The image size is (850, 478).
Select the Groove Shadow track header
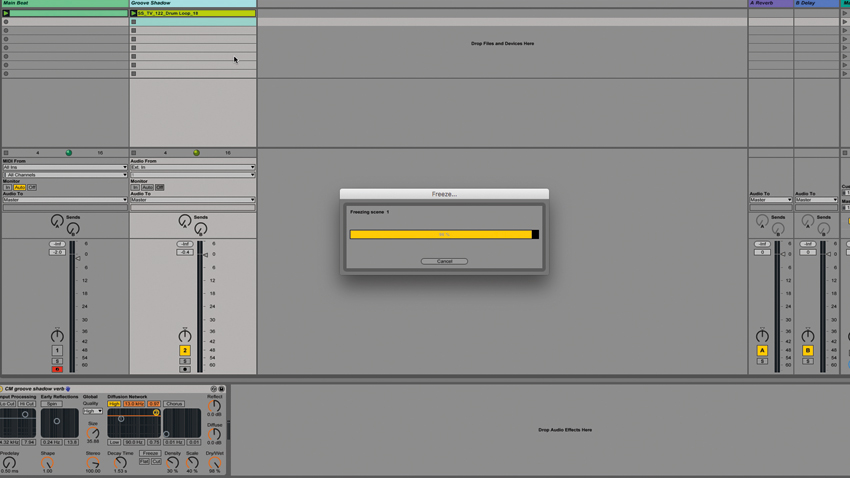(192, 3)
